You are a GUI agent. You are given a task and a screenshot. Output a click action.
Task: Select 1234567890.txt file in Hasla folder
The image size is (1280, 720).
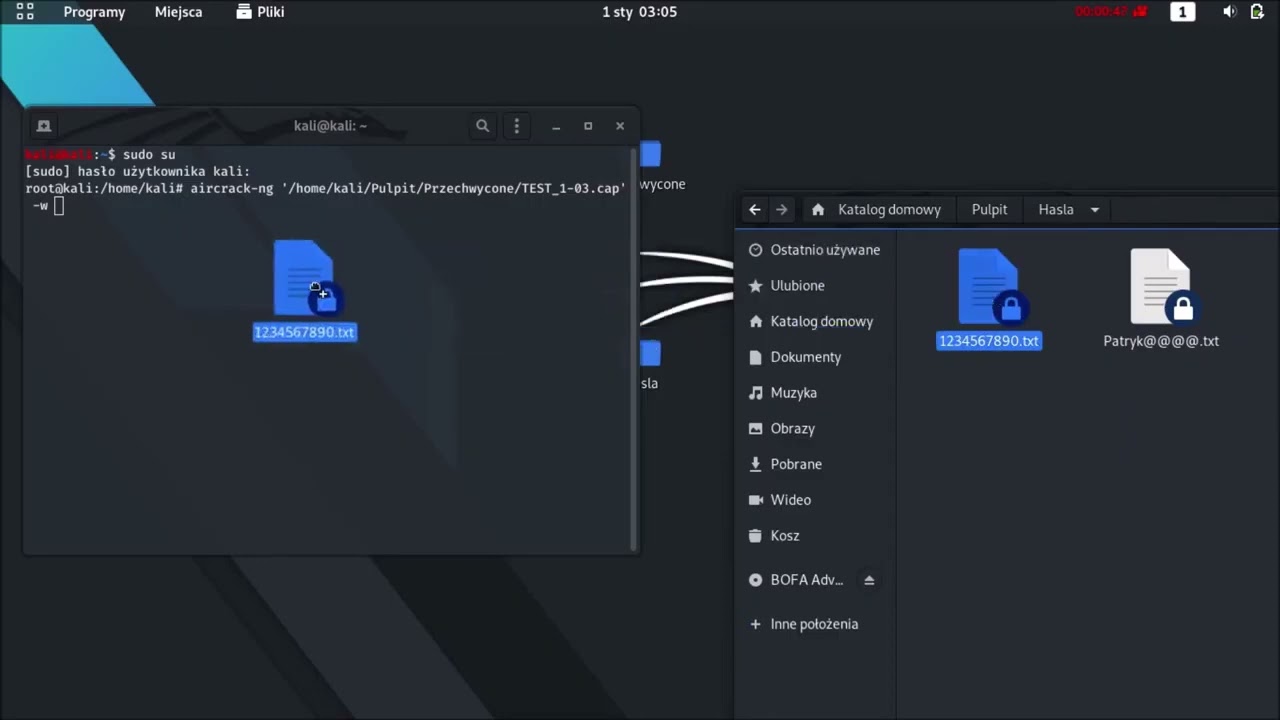pyautogui.click(x=989, y=299)
